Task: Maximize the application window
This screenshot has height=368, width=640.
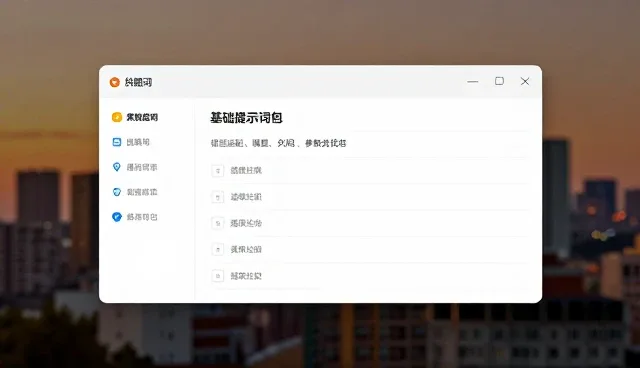Action: click(x=499, y=81)
